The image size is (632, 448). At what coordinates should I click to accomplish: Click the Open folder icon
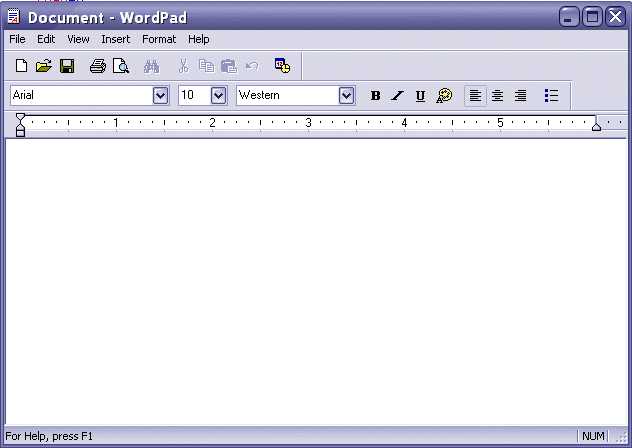(44, 66)
